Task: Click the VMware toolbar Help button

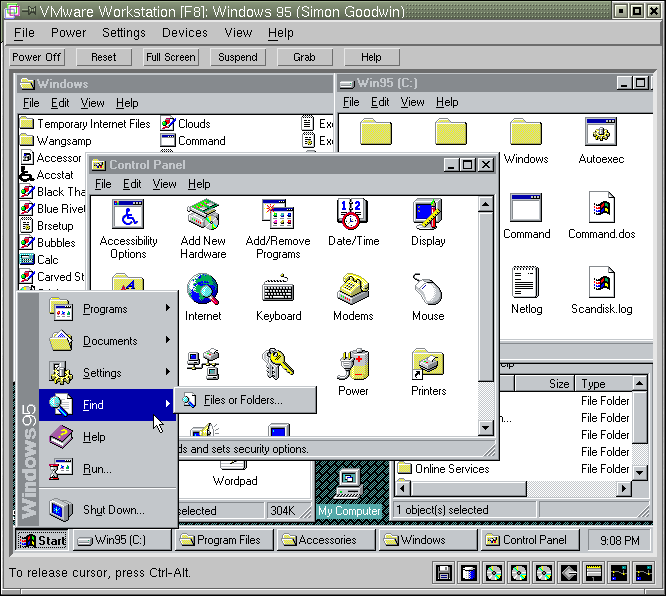Action: pyautogui.click(x=372, y=57)
